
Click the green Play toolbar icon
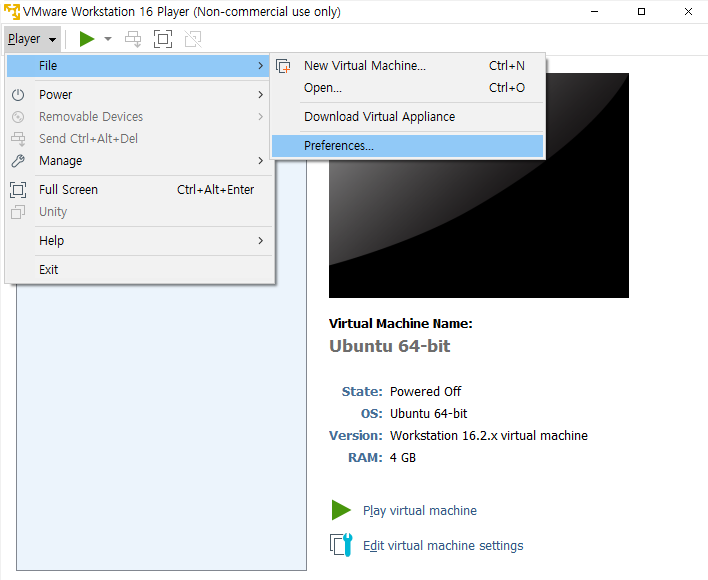pyautogui.click(x=87, y=39)
